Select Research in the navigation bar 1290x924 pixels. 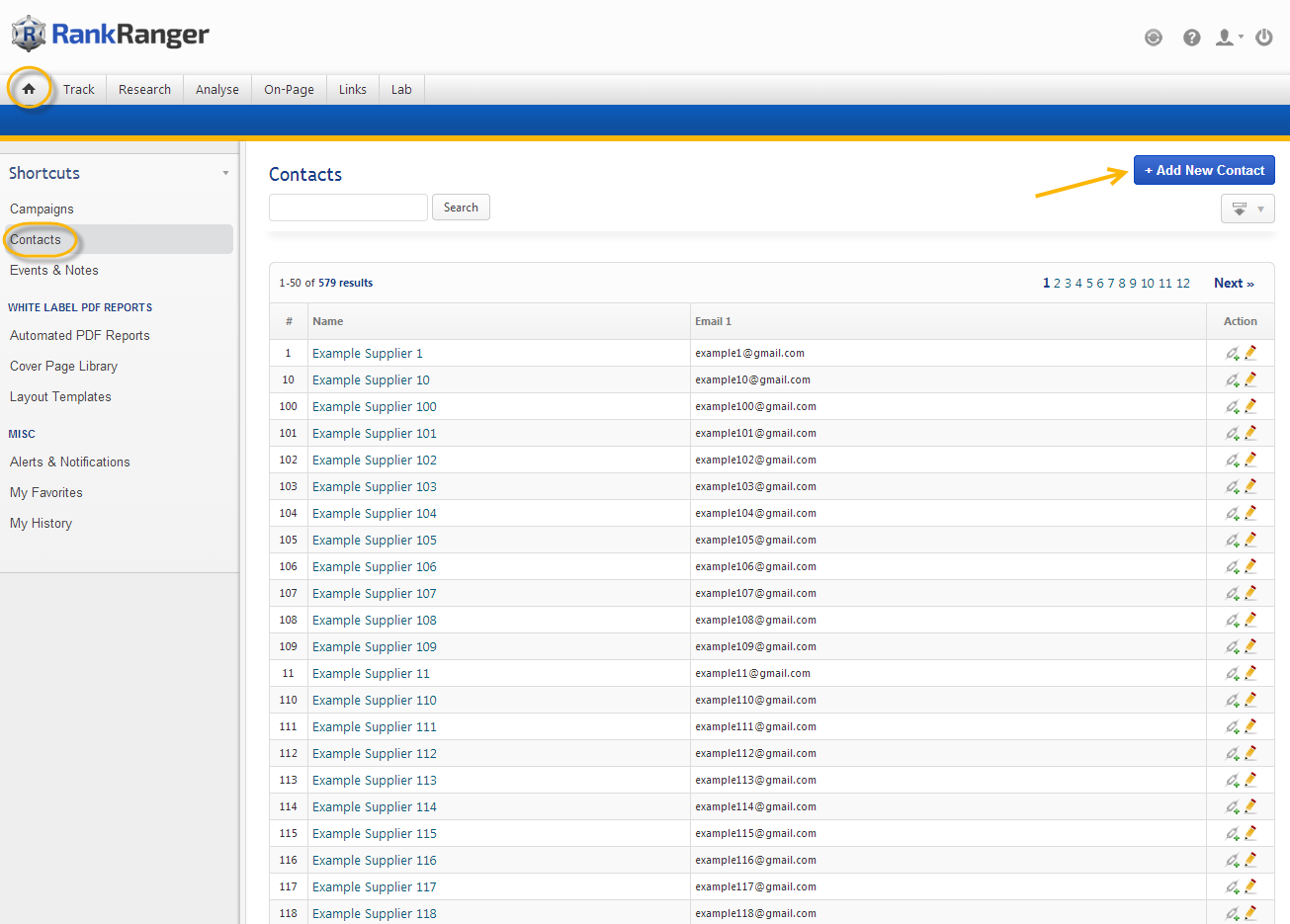point(144,89)
